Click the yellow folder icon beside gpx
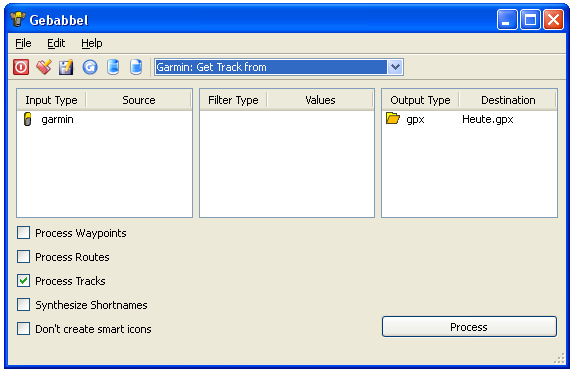 pyautogui.click(x=393, y=119)
